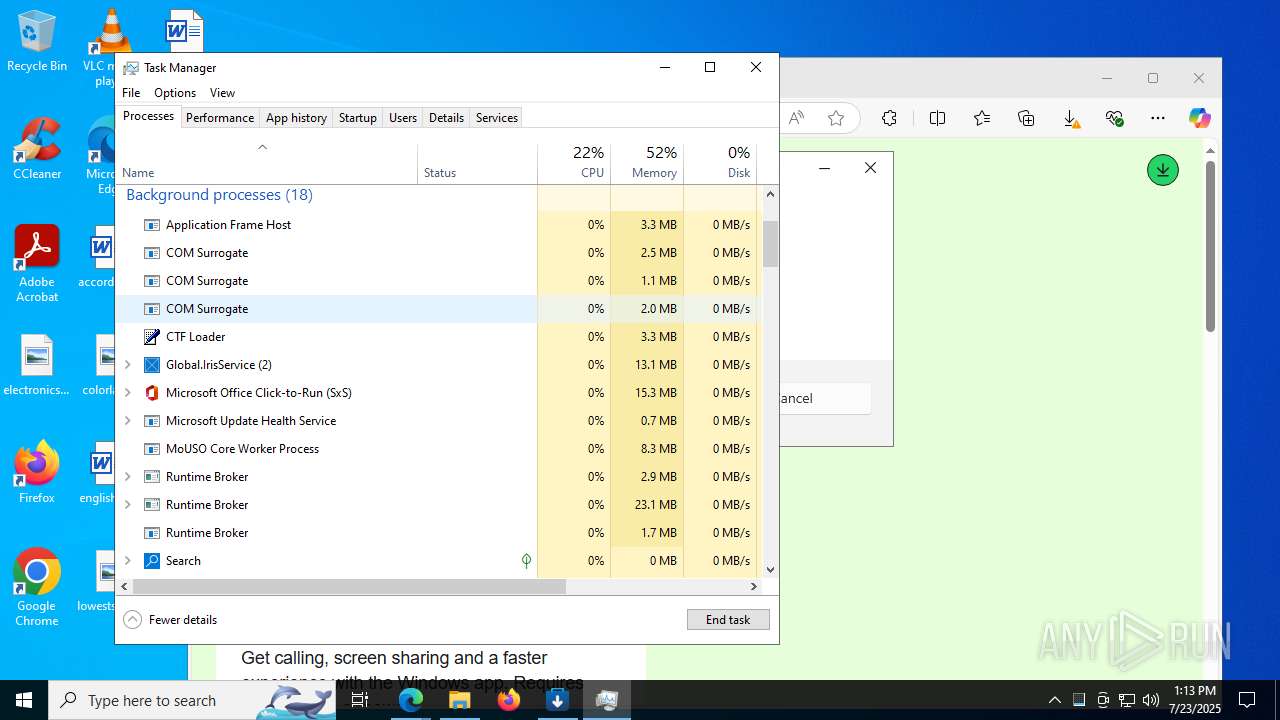1280x720 pixels.
Task: Switch to the App history tab
Action: pyautogui.click(x=296, y=118)
